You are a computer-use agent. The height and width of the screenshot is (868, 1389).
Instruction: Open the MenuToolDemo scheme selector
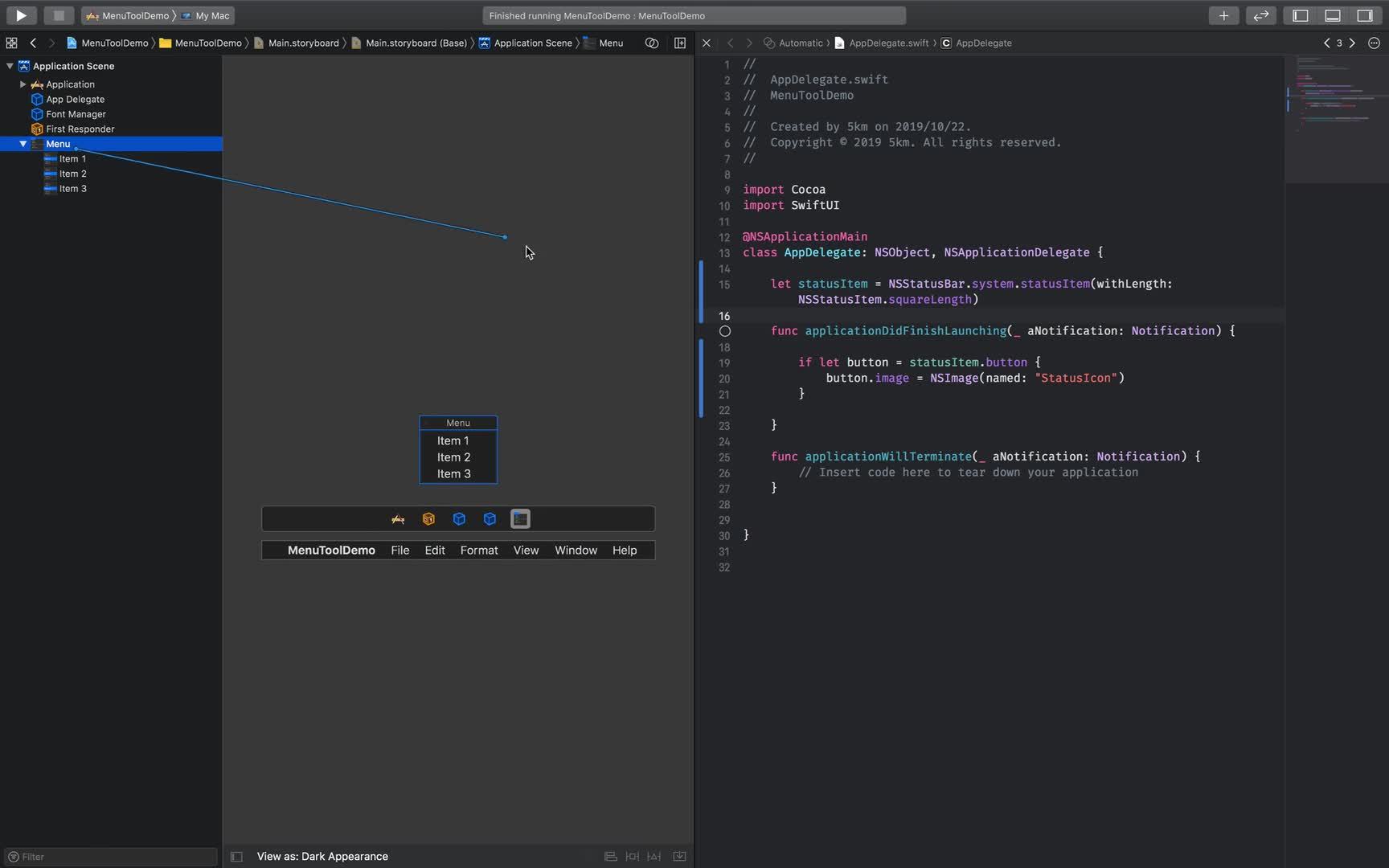point(127,15)
